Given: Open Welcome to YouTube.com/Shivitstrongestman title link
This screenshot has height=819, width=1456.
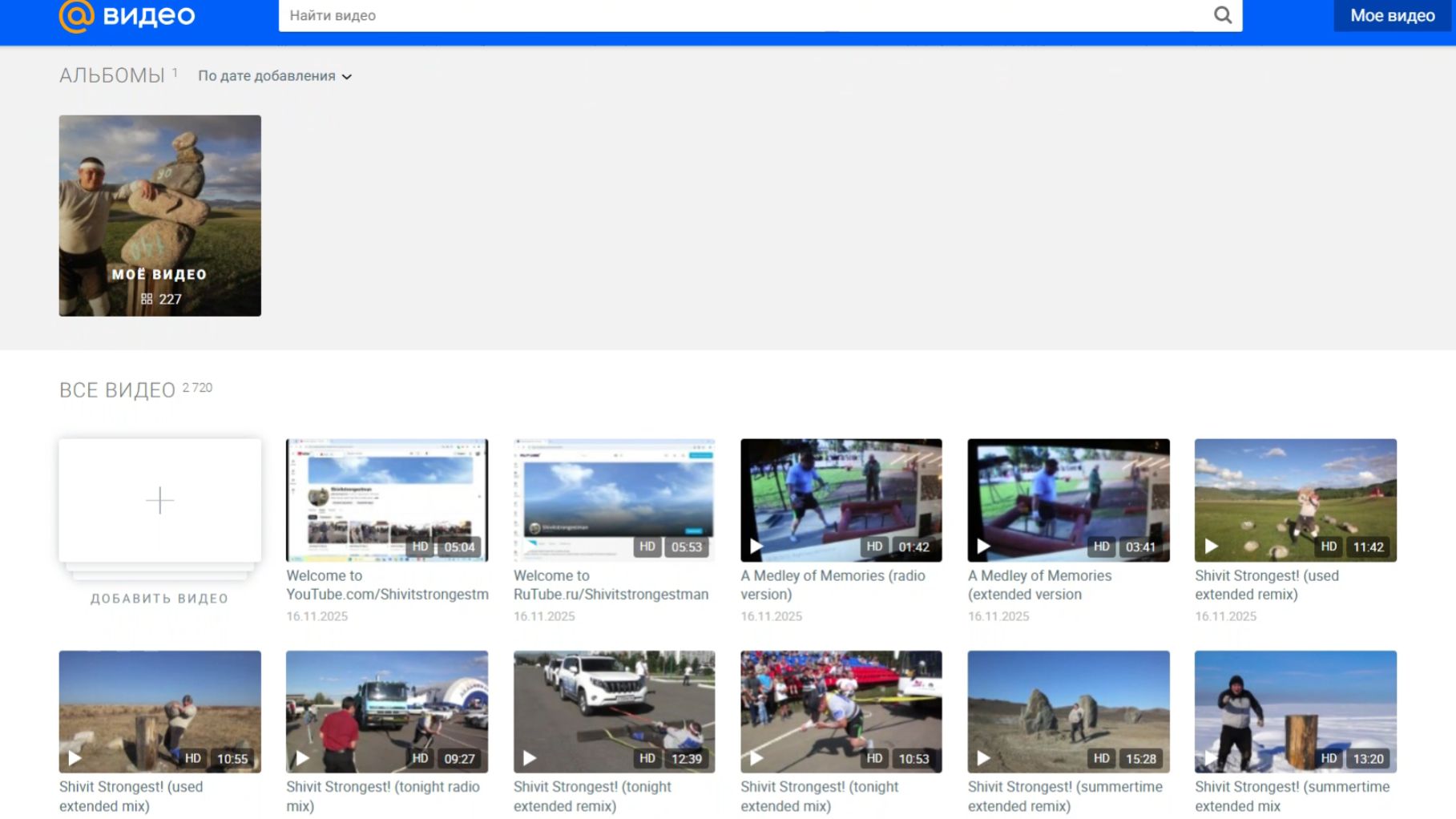Looking at the screenshot, I should (386, 585).
